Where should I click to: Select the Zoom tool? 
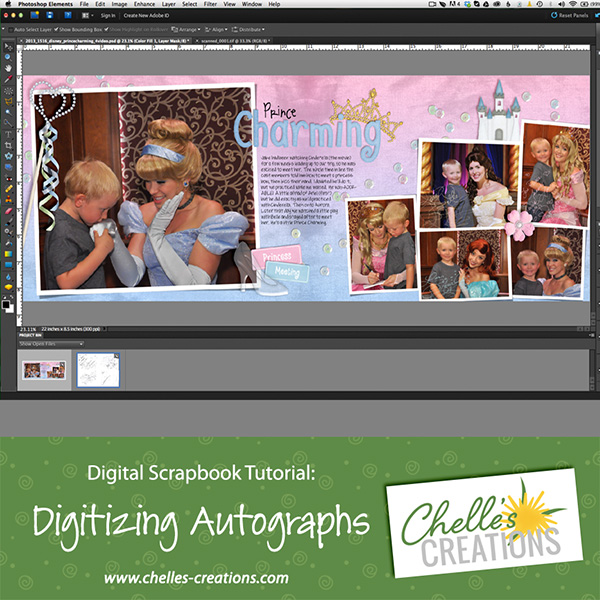8,57
